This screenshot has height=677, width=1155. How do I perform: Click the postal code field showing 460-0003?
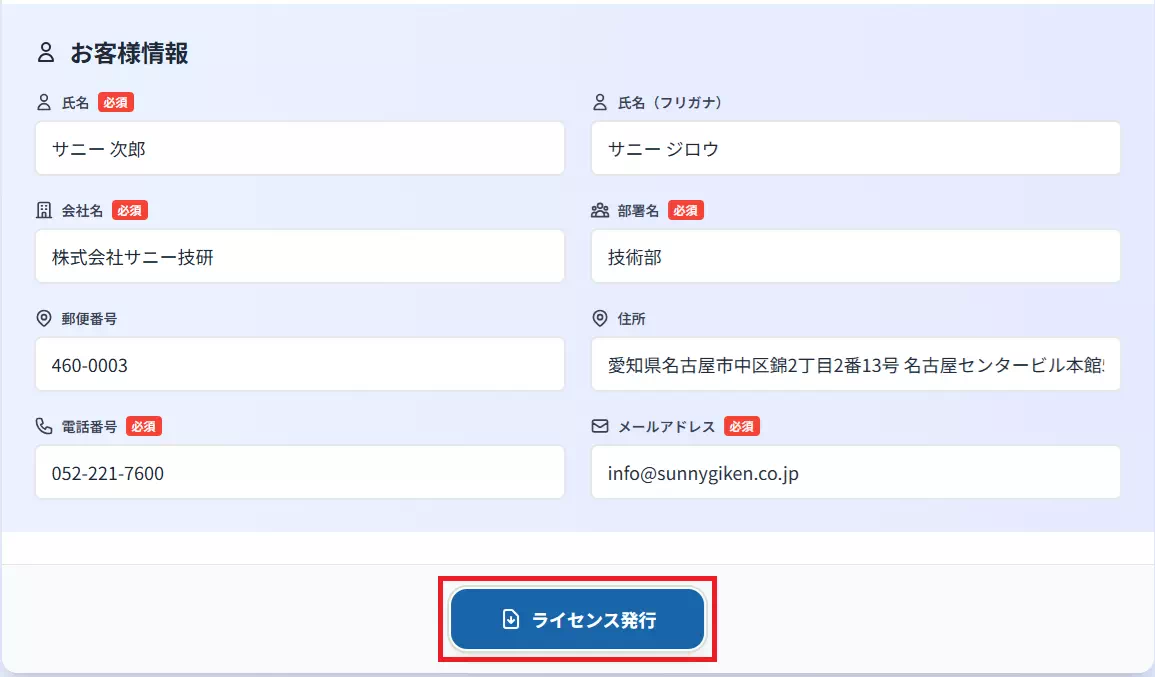[300, 364]
